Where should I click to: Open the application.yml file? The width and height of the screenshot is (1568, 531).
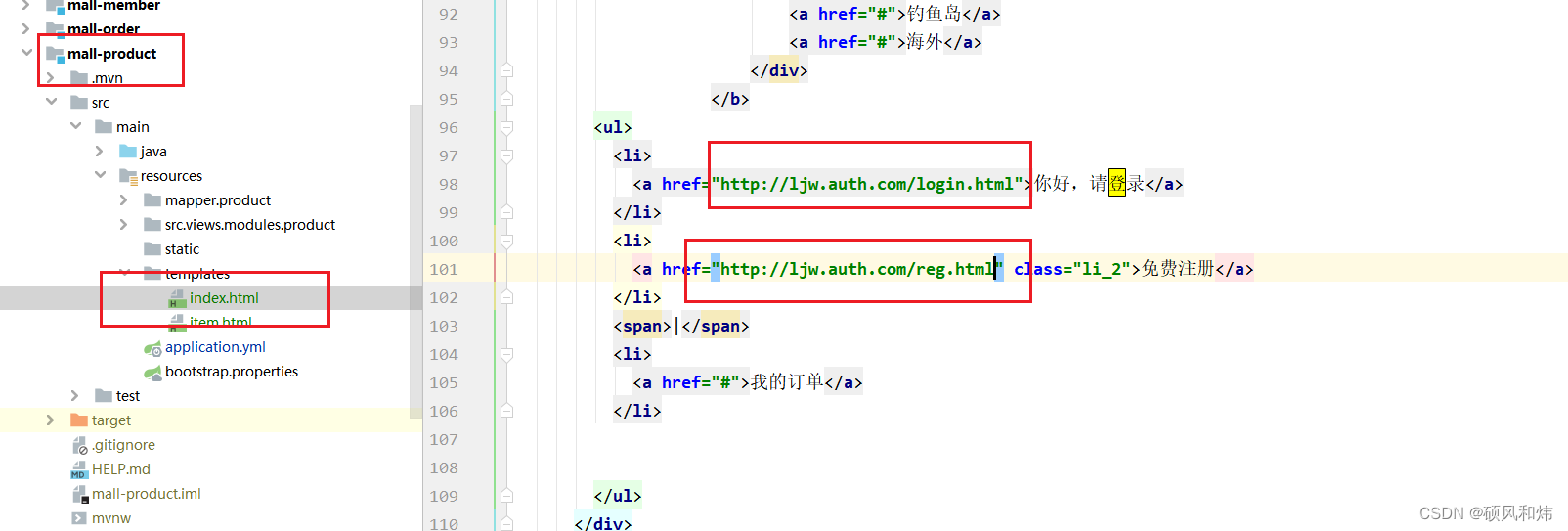(215, 347)
